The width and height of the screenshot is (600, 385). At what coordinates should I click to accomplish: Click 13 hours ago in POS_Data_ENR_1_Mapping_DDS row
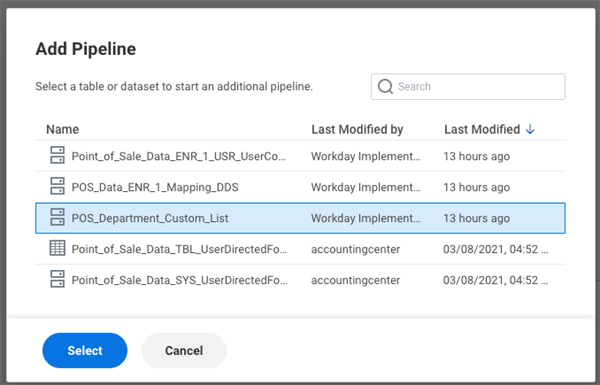(476, 187)
